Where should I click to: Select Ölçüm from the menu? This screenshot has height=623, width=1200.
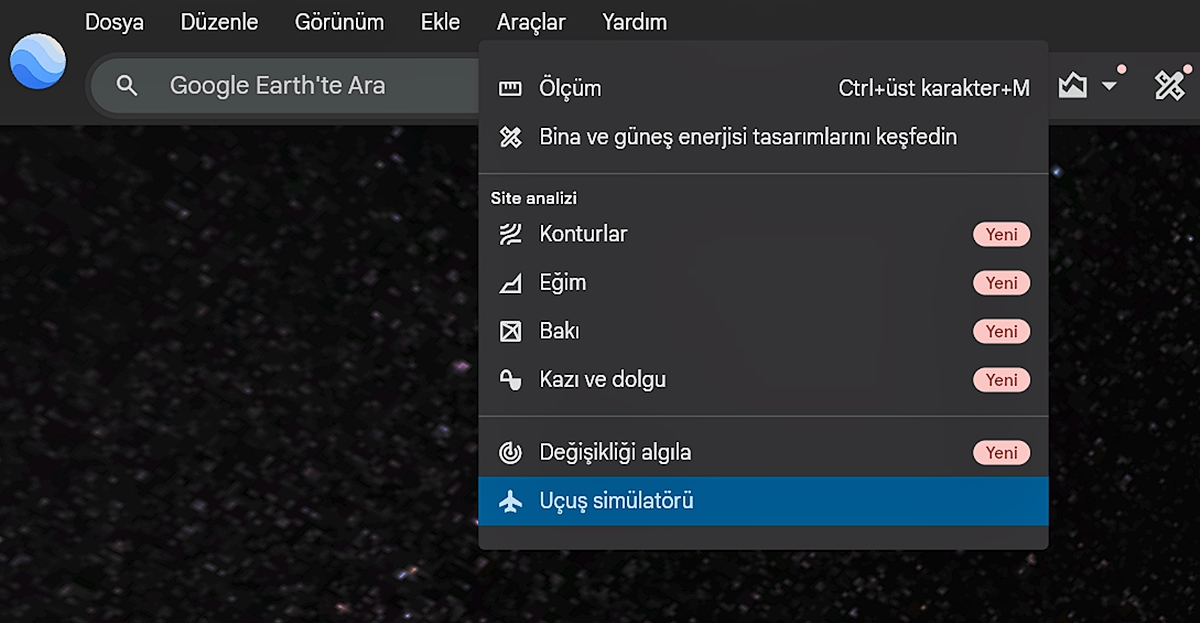(763, 88)
